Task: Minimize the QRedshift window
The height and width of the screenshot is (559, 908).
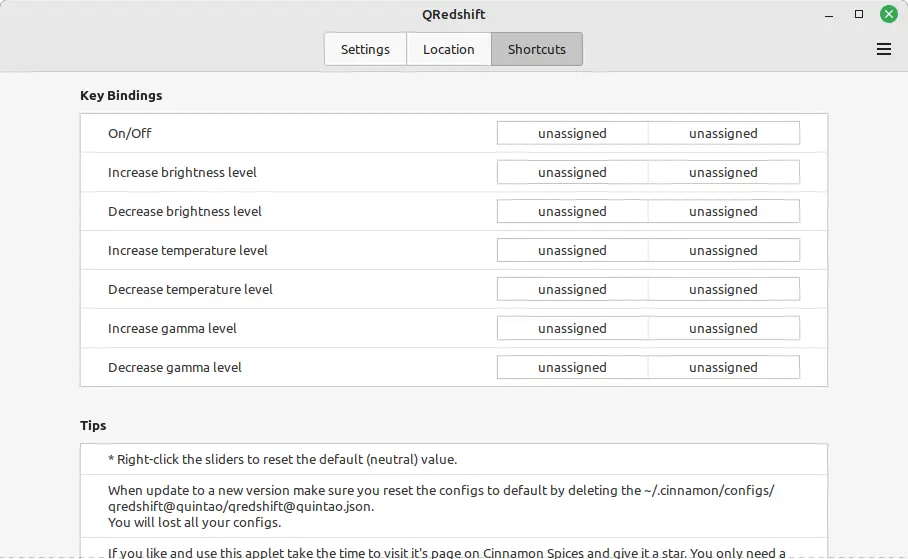Action: point(829,15)
